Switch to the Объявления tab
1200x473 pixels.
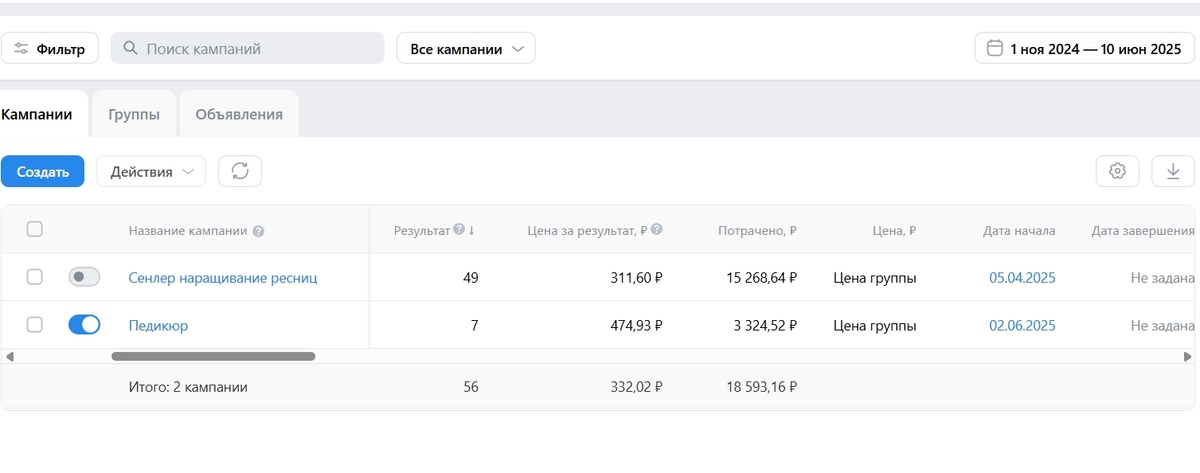pyautogui.click(x=239, y=114)
